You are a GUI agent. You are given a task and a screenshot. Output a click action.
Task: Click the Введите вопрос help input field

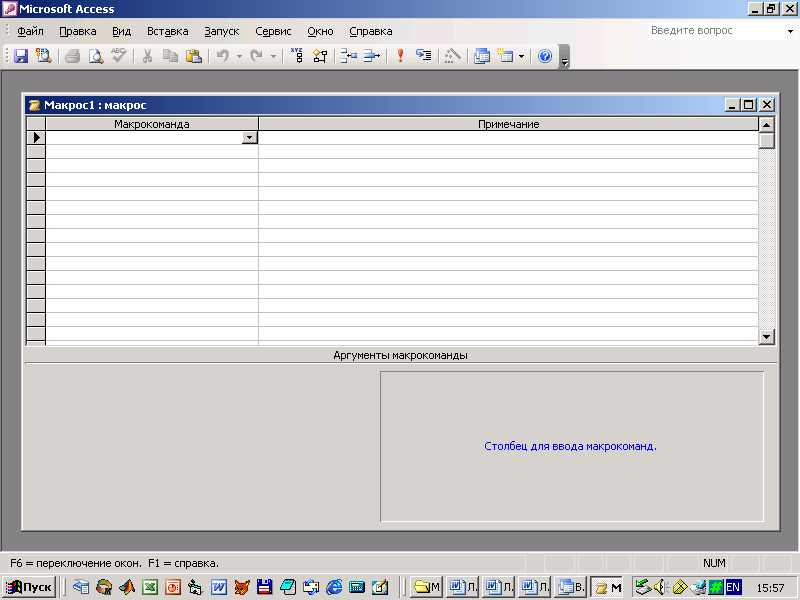(716, 31)
